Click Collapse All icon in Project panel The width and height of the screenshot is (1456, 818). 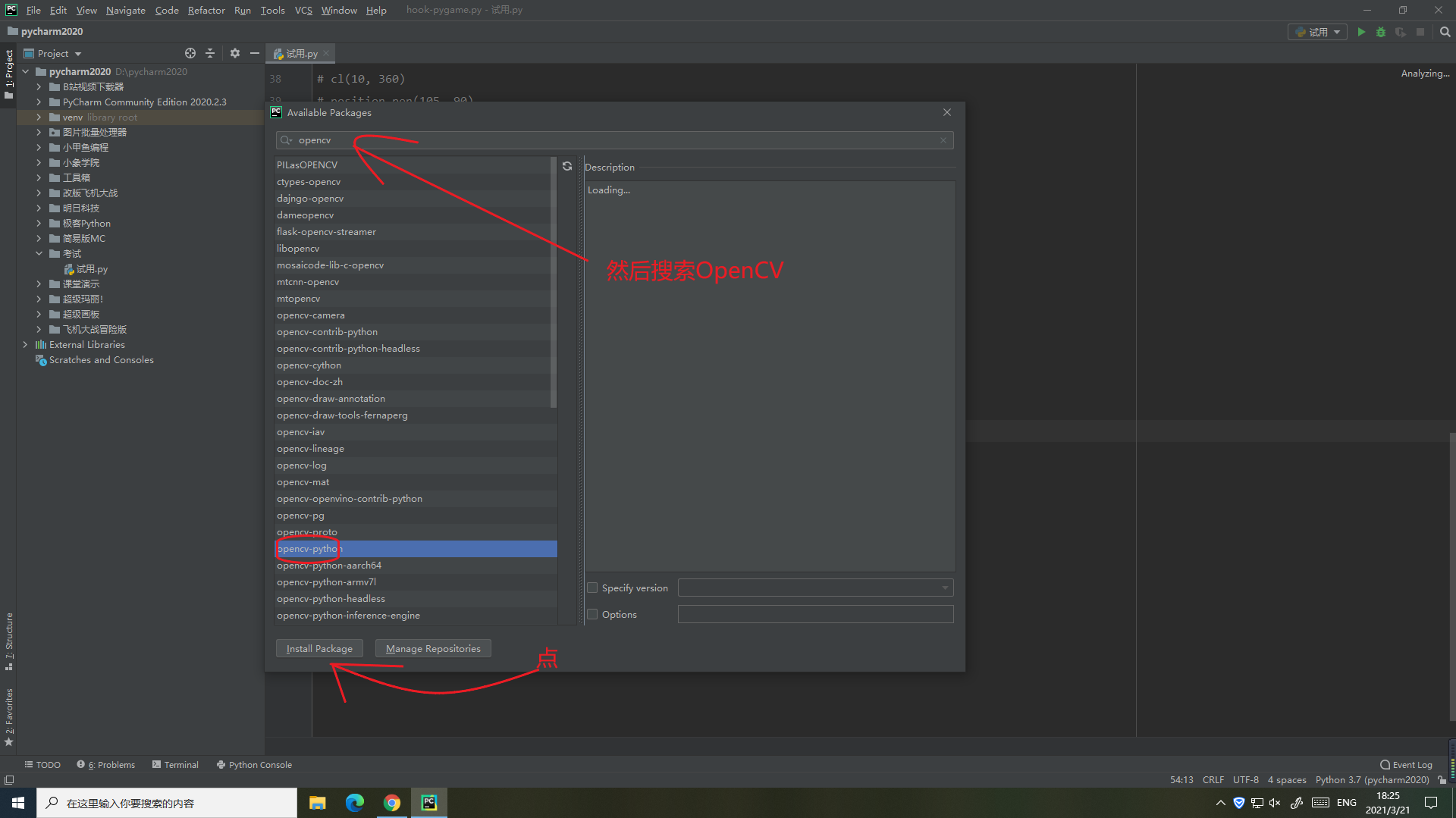210,53
